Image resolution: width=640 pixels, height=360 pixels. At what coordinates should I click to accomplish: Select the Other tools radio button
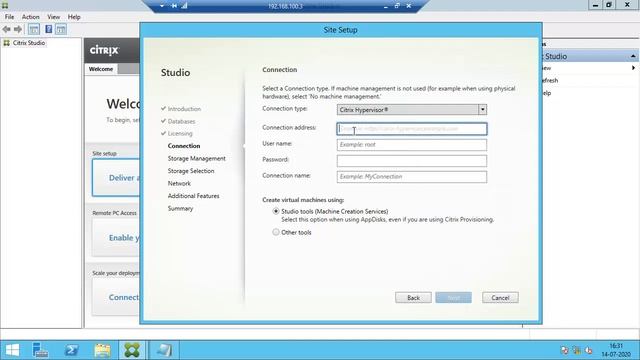(x=276, y=232)
